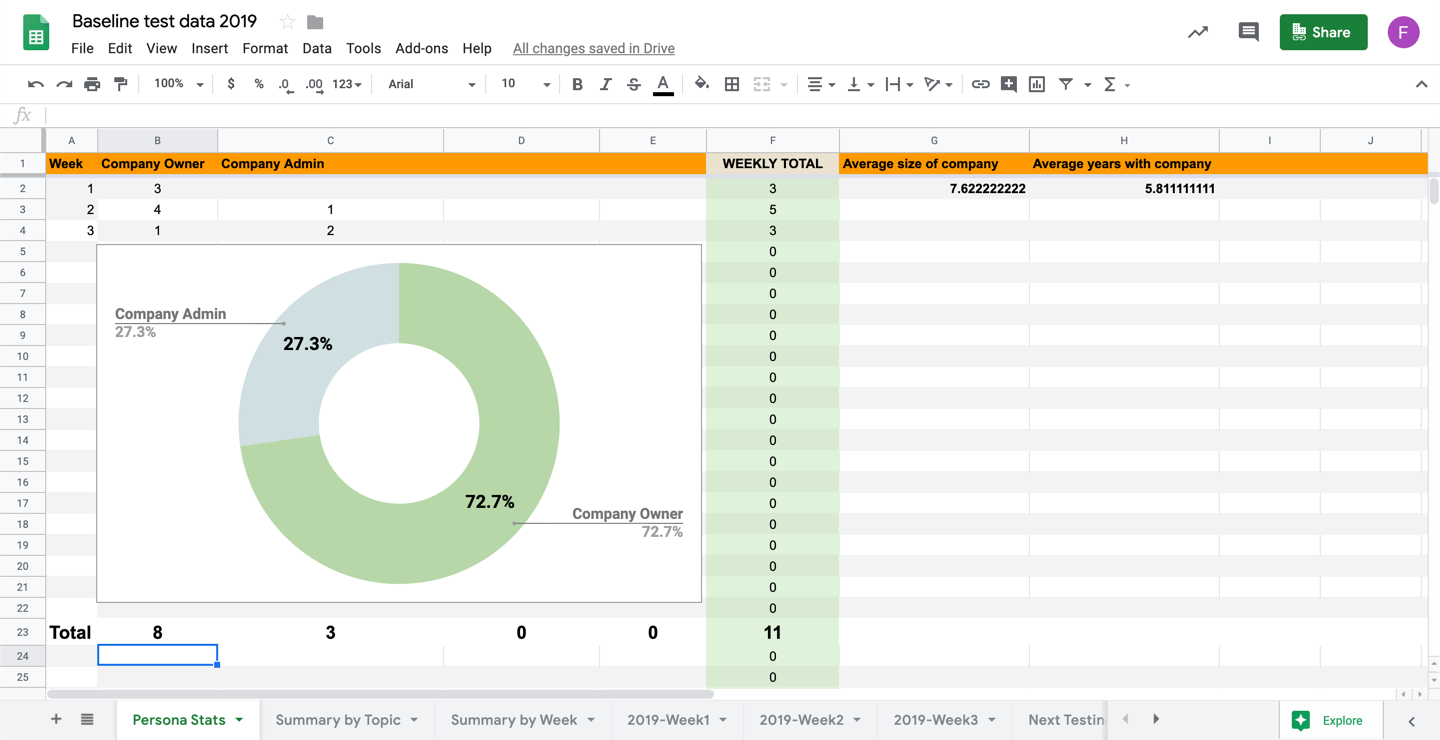Open the Add-ons menu
This screenshot has height=740, width=1440.
click(x=421, y=48)
